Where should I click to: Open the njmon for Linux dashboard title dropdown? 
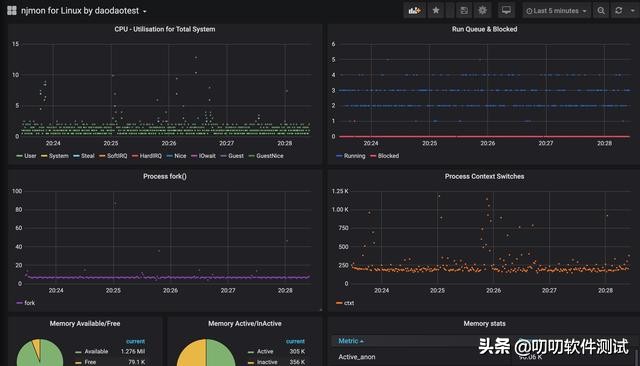click(83, 11)
